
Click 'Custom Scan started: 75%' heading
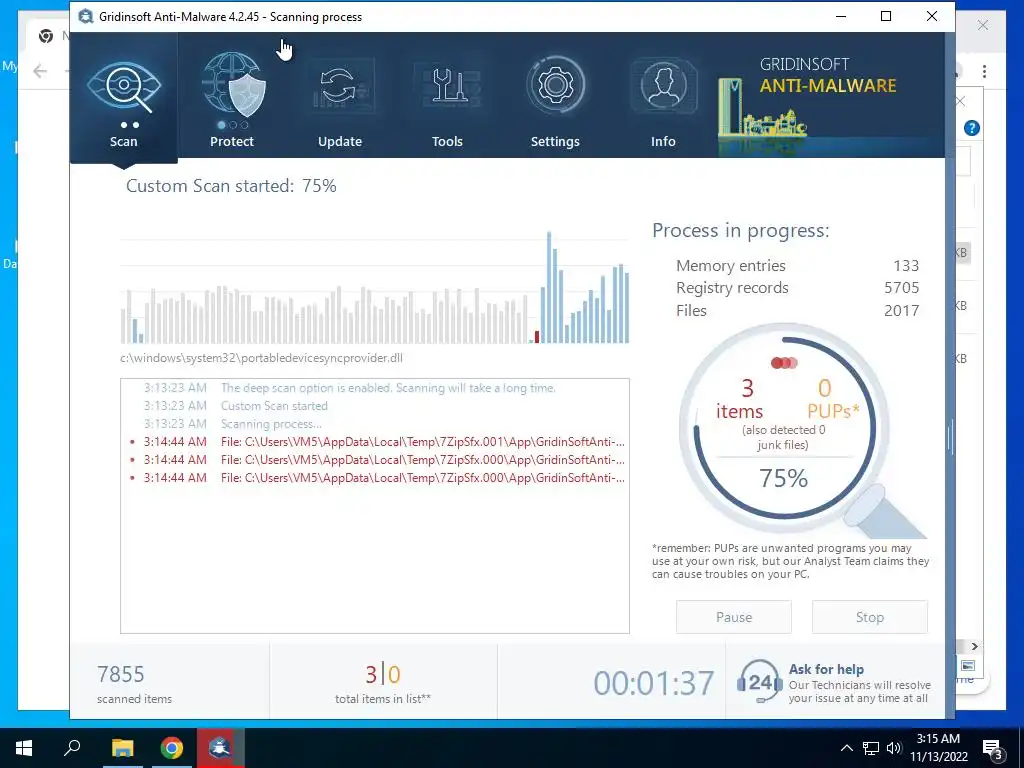(231, 186)
